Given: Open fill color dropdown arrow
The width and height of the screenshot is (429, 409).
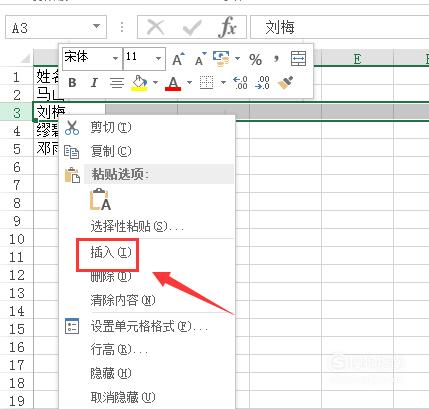Looking at the screenshot, I should (156, 82).
